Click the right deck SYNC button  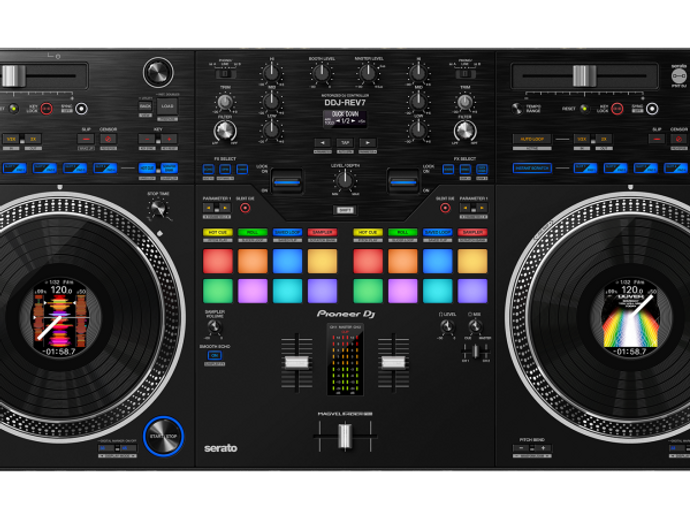pyautogui.click(x=652, y=108)
